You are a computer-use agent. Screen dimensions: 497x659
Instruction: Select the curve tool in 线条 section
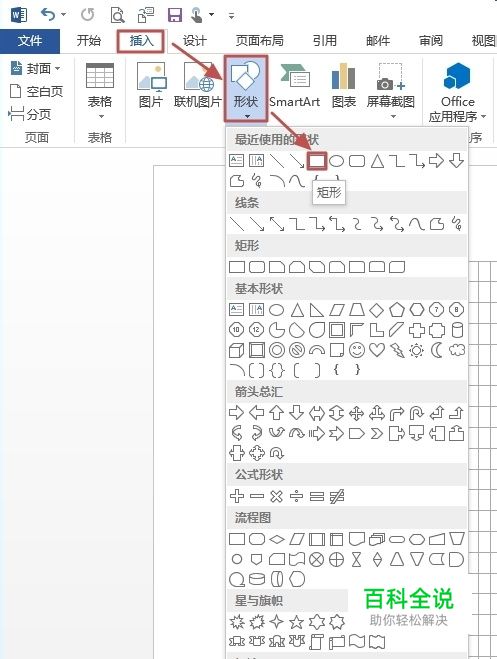417,224
